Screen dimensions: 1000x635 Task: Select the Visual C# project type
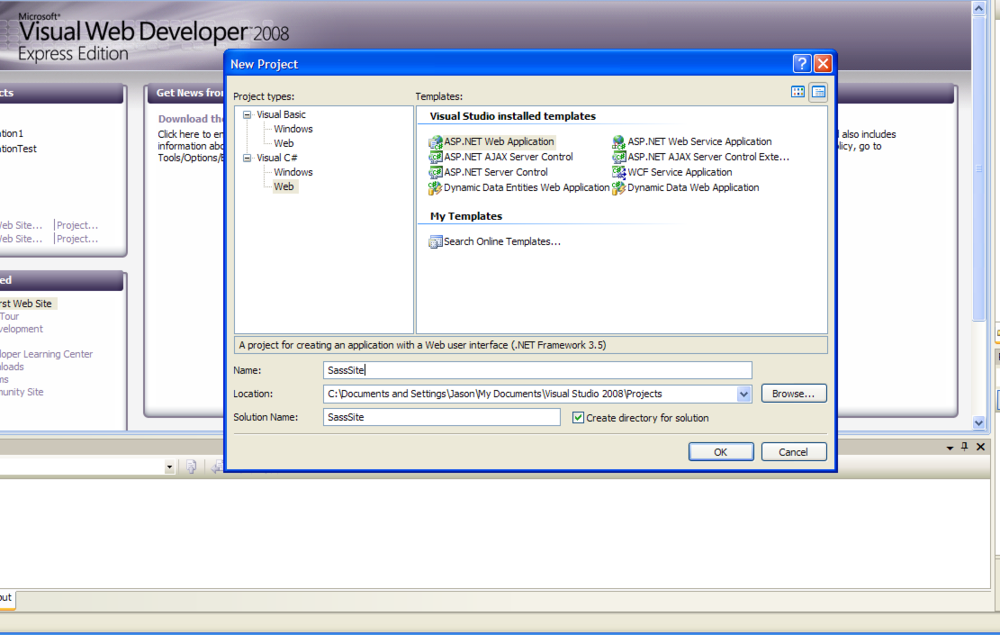point(277,157)
